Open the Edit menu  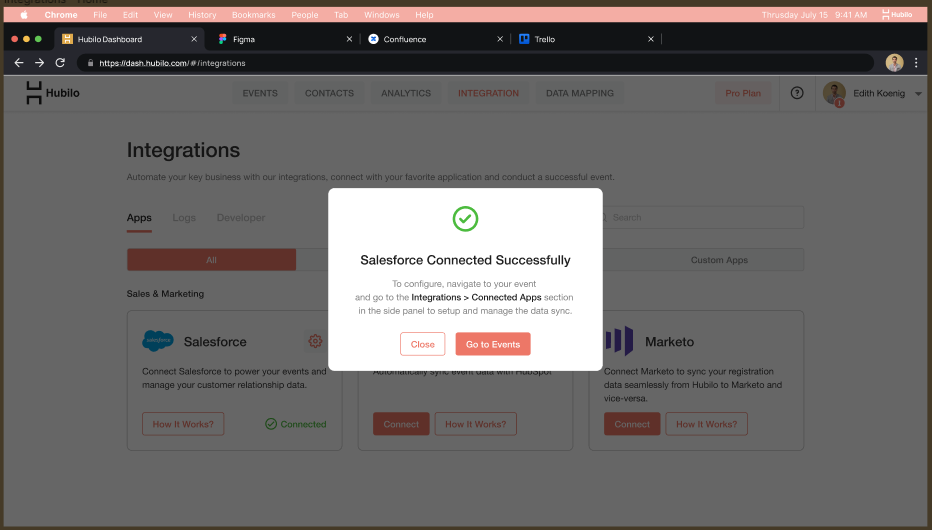coord(130,15)
